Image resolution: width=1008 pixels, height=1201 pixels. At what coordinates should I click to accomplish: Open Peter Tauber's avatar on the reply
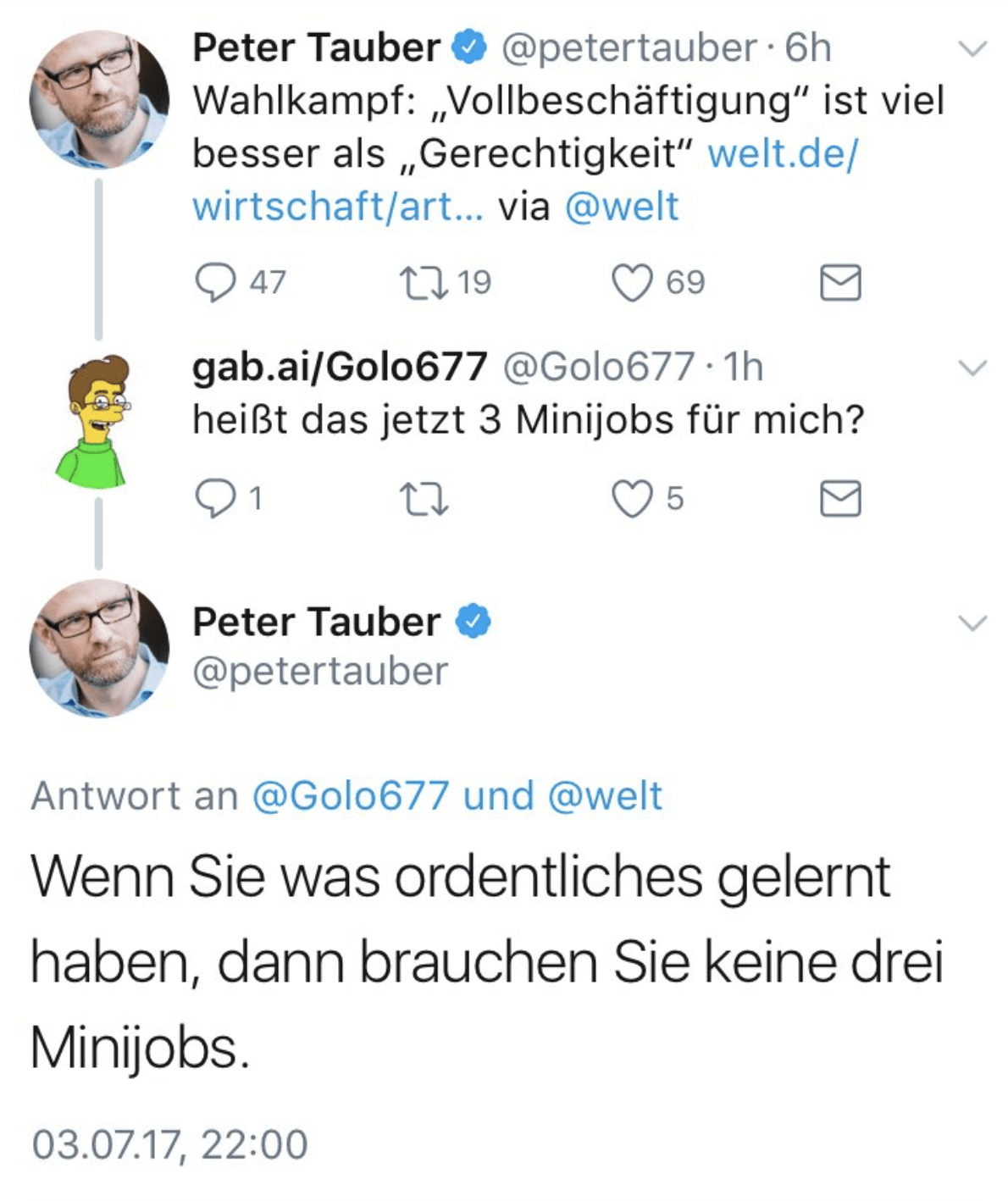pyautogui.click(x=98, y=648)
